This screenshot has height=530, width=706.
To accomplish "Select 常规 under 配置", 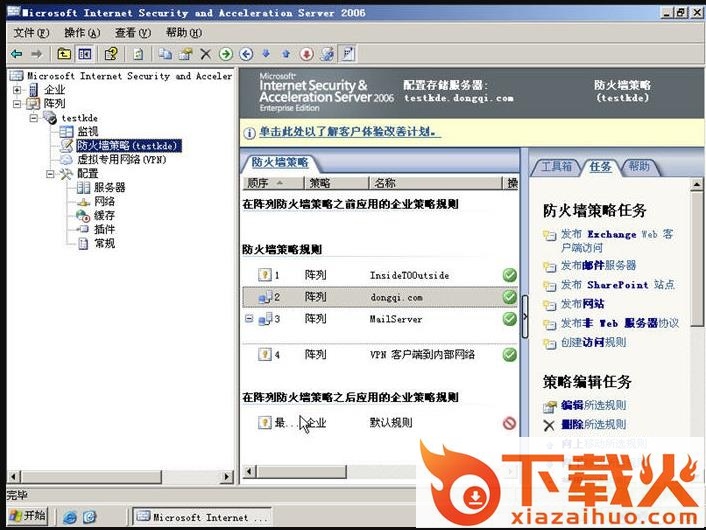I will [x=104, y=244].
